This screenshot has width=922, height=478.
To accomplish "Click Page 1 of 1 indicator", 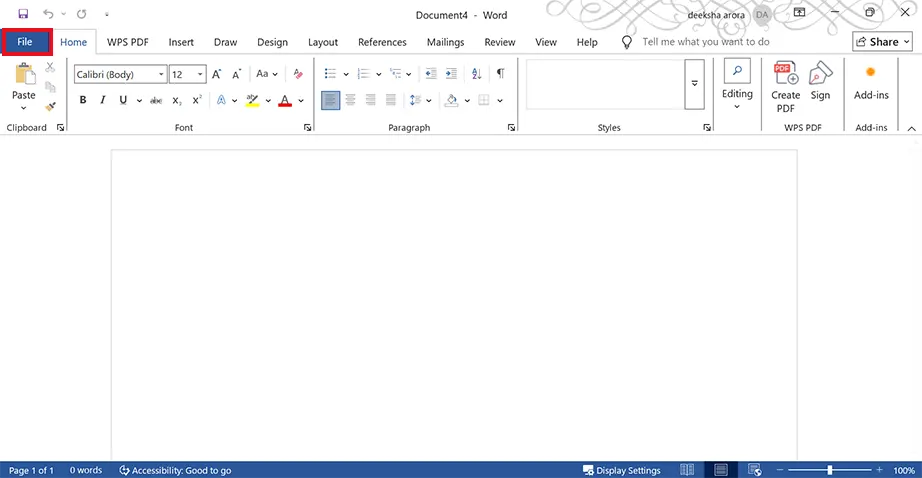I will click(31, 470).
